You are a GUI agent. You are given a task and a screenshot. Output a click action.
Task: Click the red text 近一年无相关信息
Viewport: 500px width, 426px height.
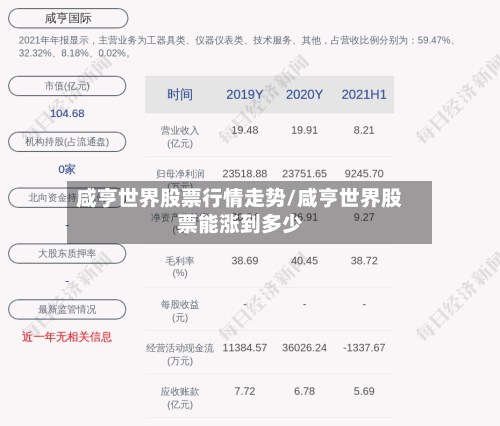(67, 337)
